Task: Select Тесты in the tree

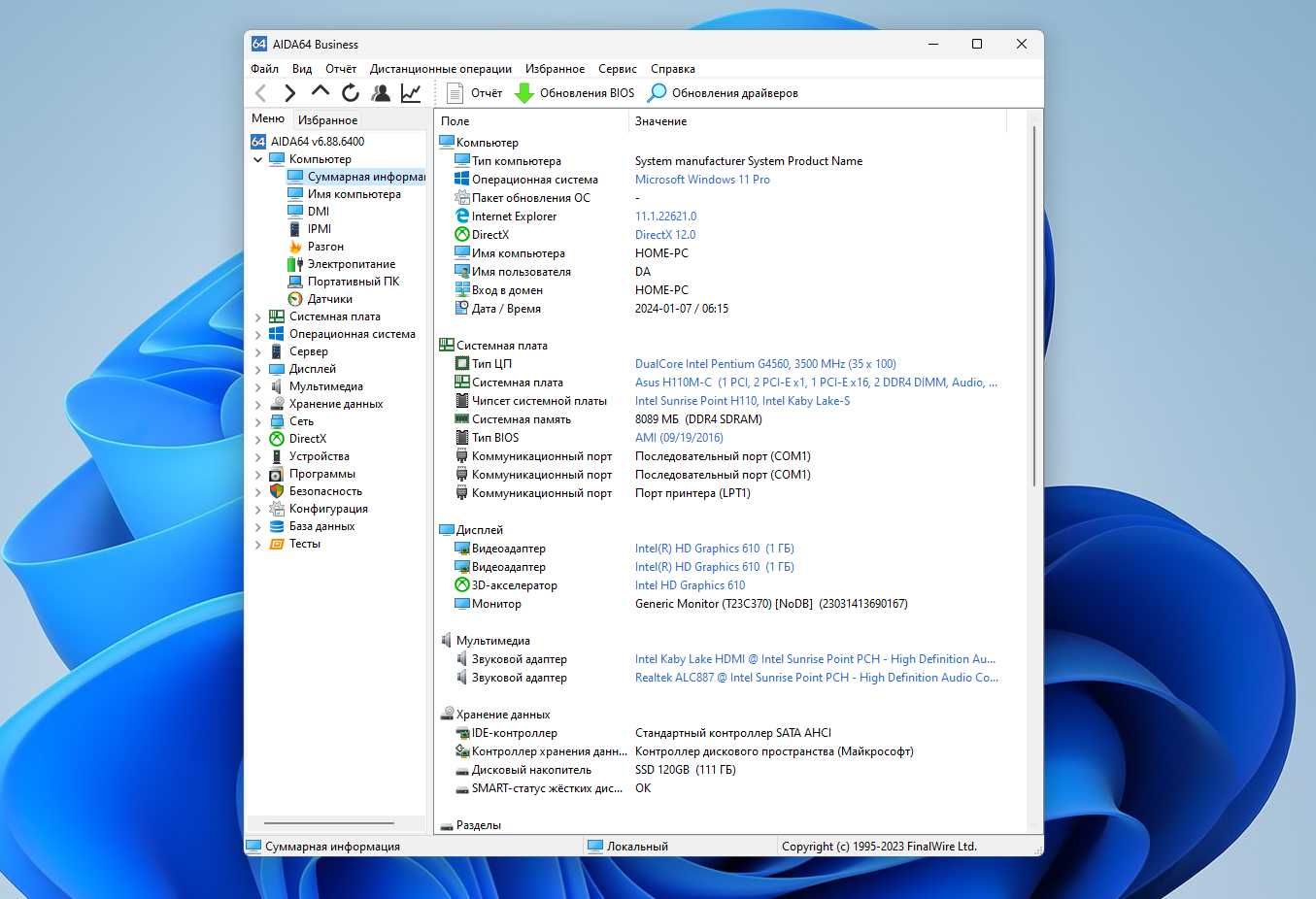Action: click(294, 544)
